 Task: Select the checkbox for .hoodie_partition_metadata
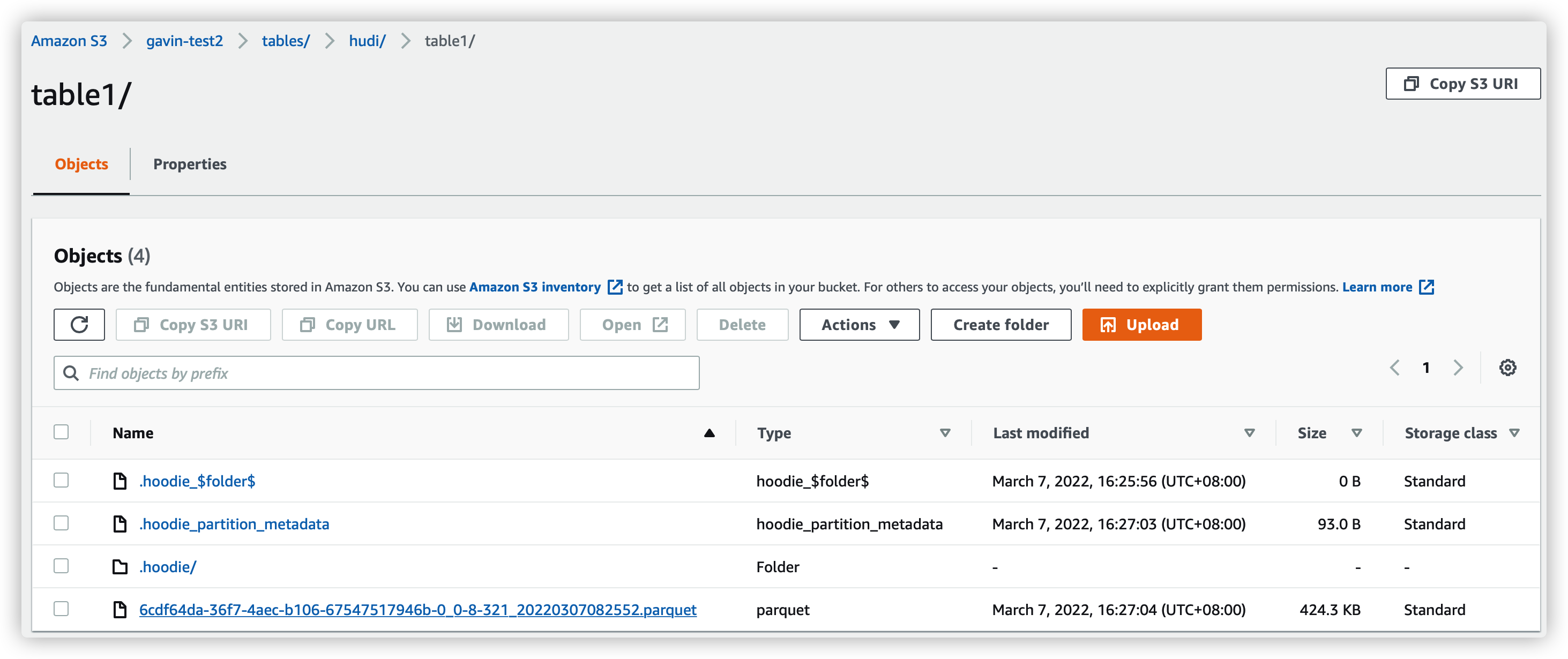tap(61, 523)
